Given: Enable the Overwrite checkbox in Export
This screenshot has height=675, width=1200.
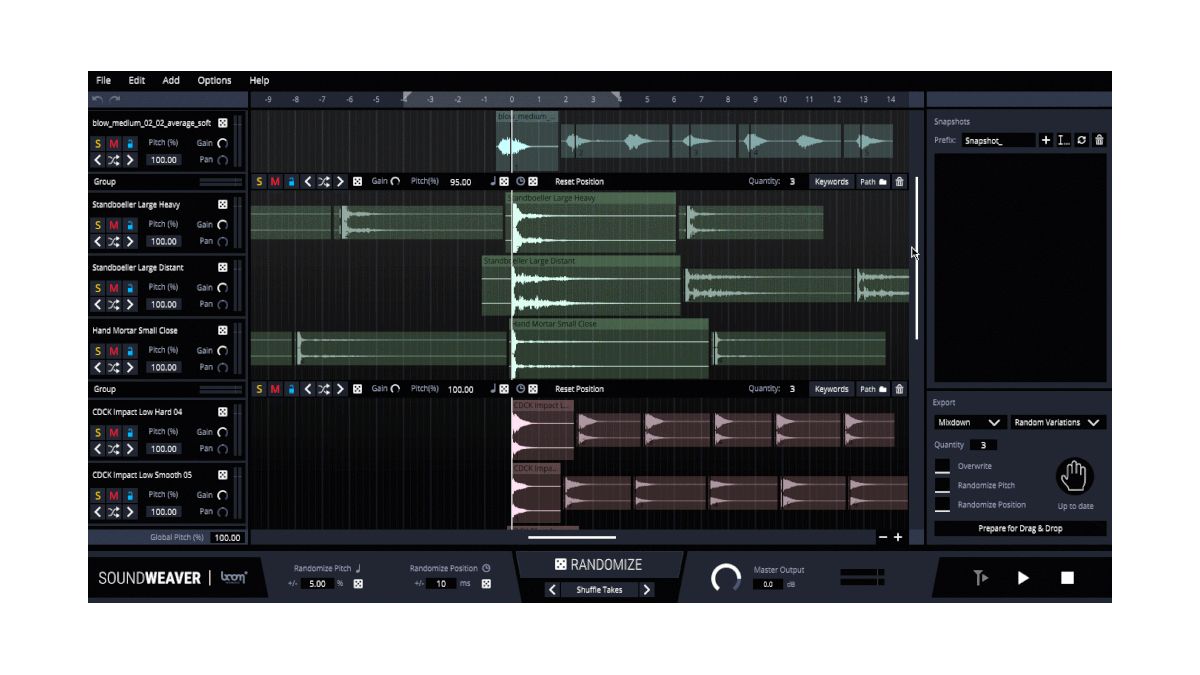Looking at the screenshot, I should [942, 465].
